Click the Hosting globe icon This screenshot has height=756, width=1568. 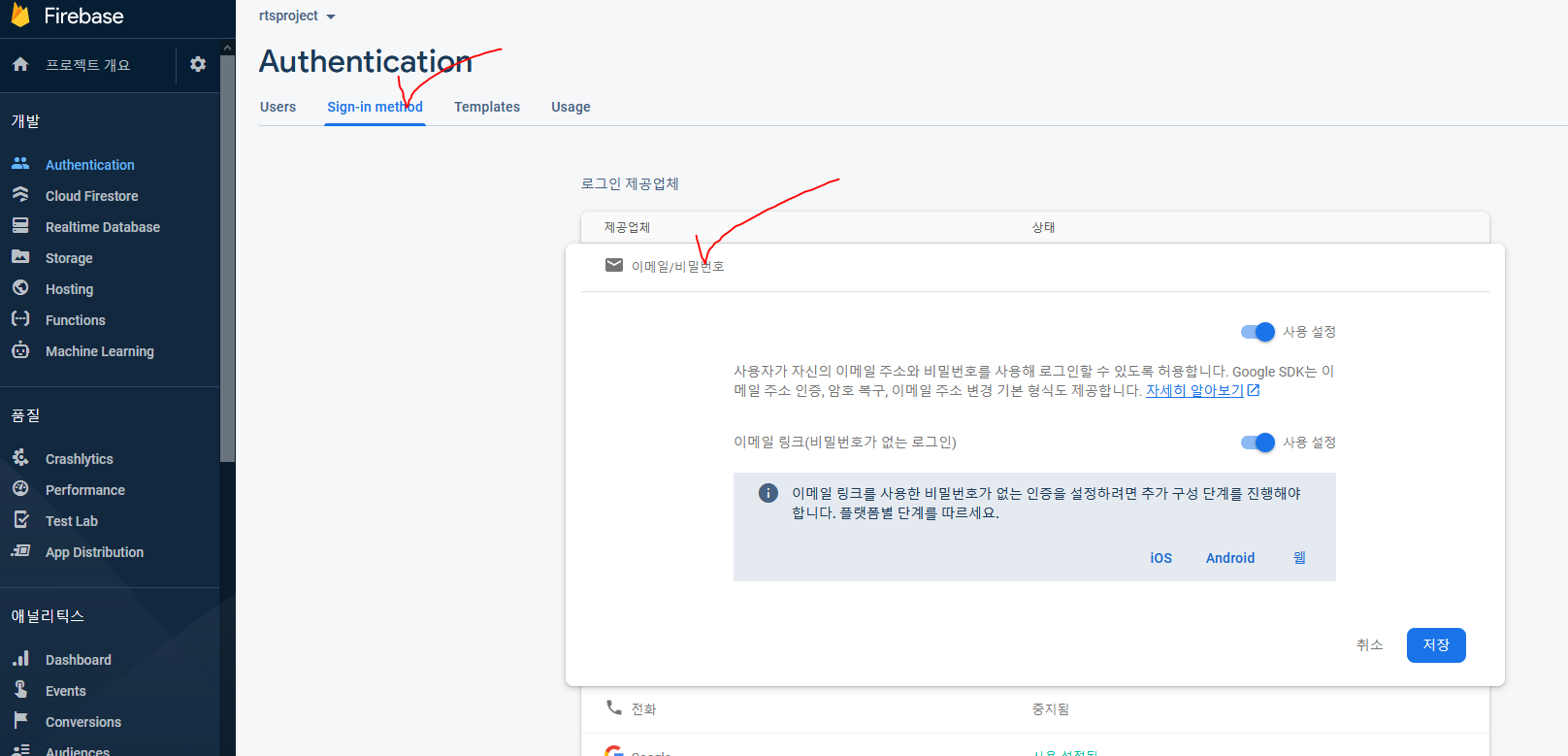coord(20,287)
